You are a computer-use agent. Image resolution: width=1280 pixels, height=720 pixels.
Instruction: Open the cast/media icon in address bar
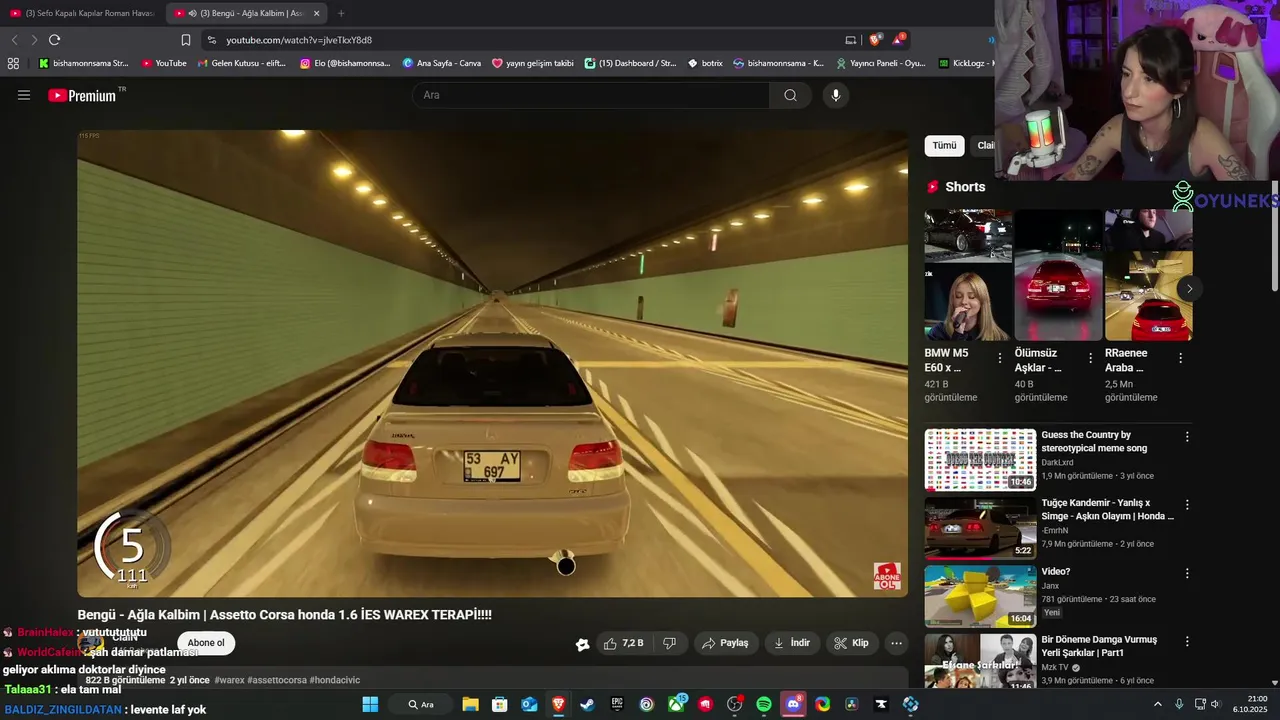[x=851, y=40]
